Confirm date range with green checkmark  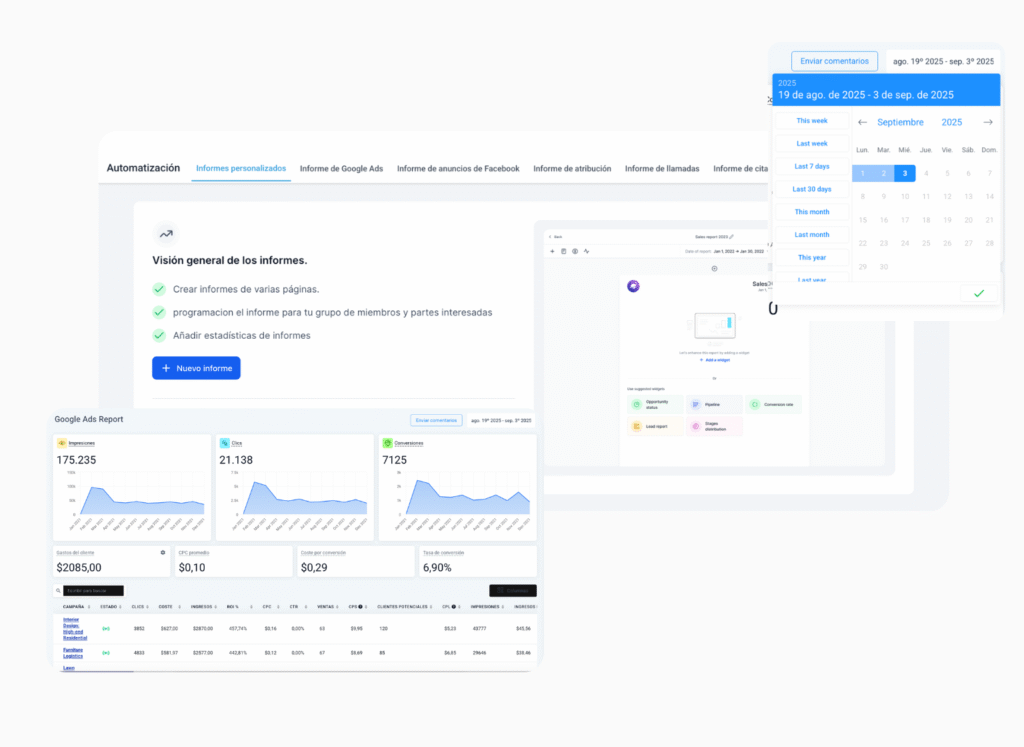978,293
